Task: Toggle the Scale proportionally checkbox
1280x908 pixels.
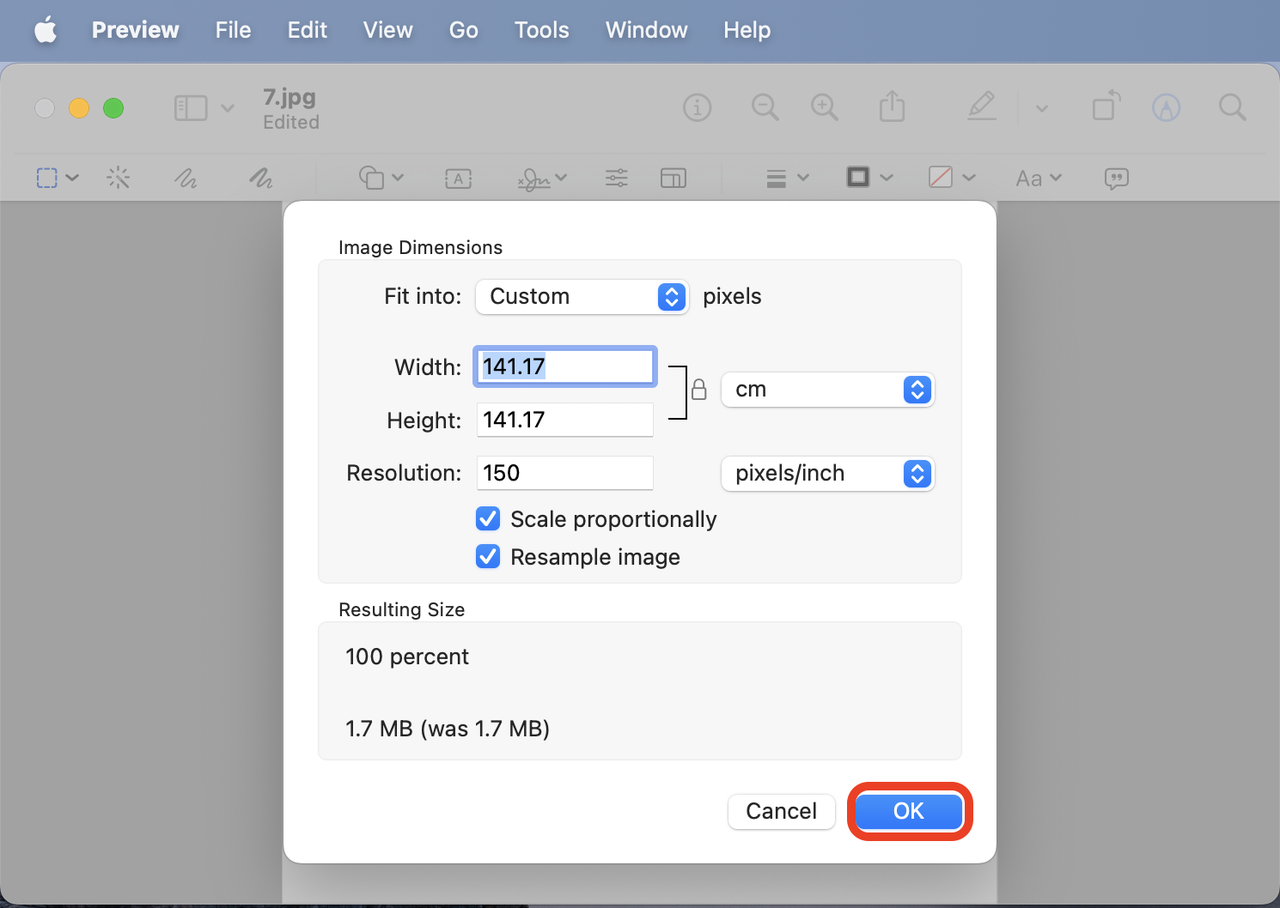Action: point(488,519)
